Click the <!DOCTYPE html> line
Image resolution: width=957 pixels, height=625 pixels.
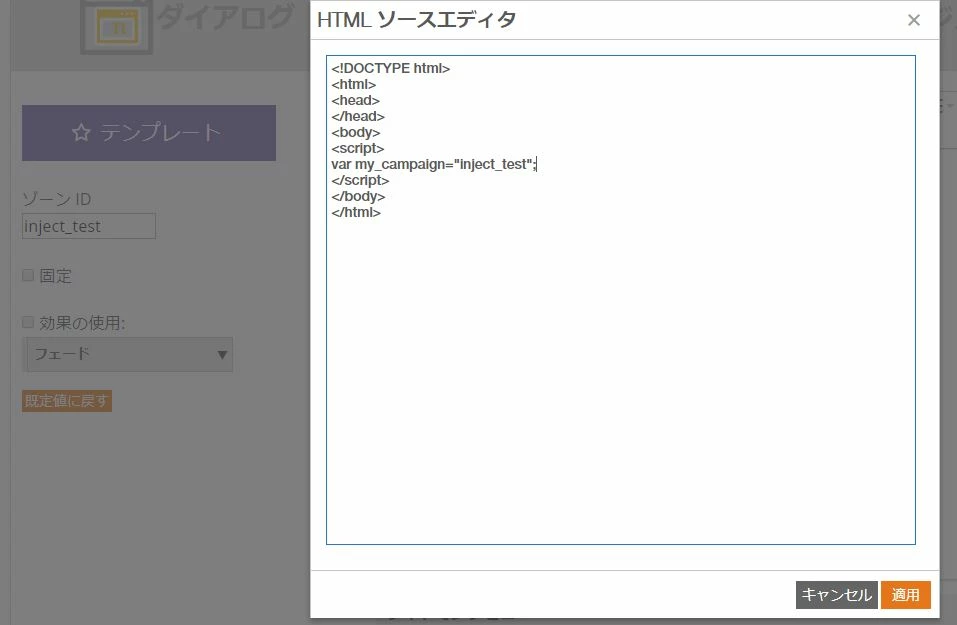(391, 68)
